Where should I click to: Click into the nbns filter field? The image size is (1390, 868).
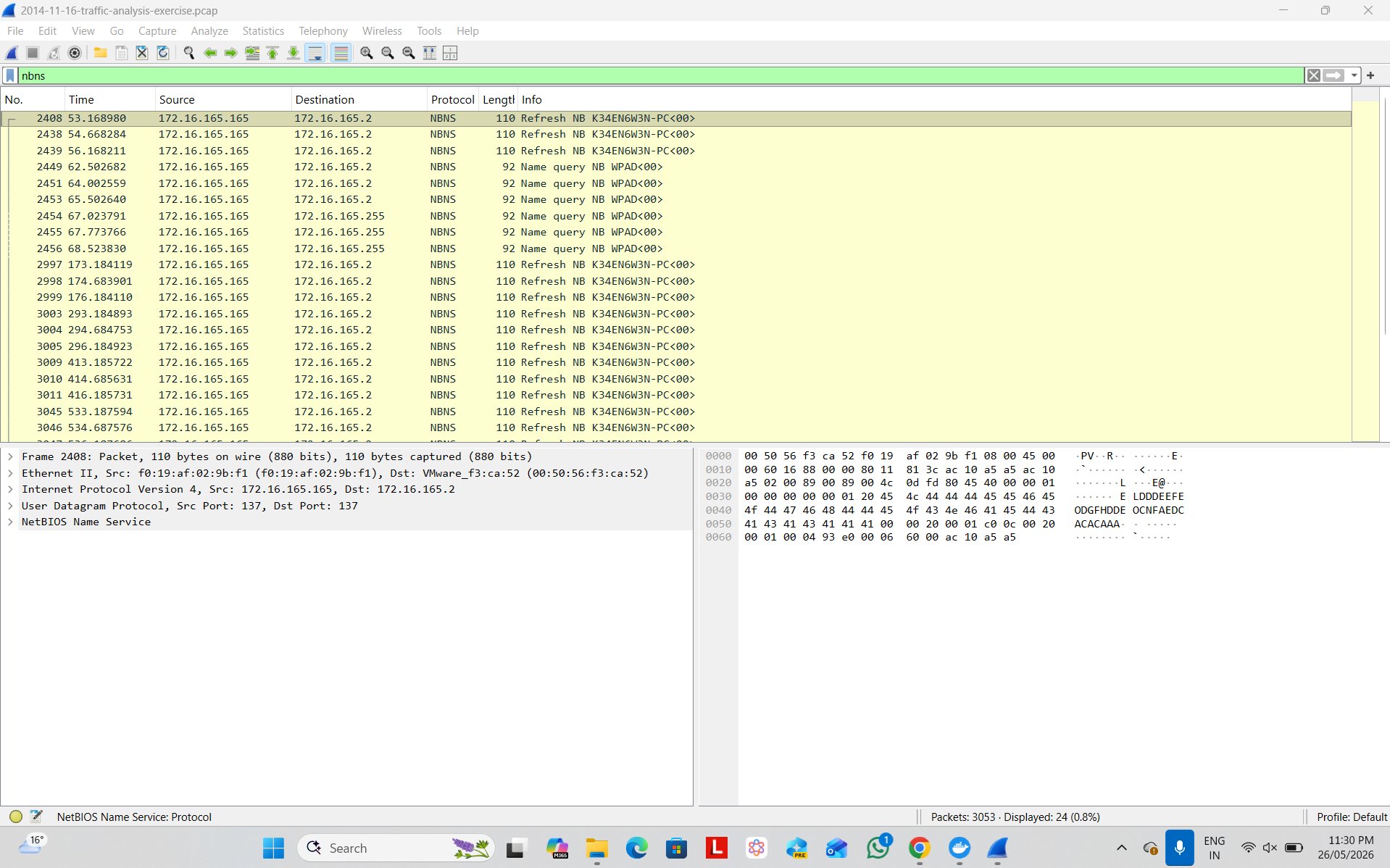[659, 75]
